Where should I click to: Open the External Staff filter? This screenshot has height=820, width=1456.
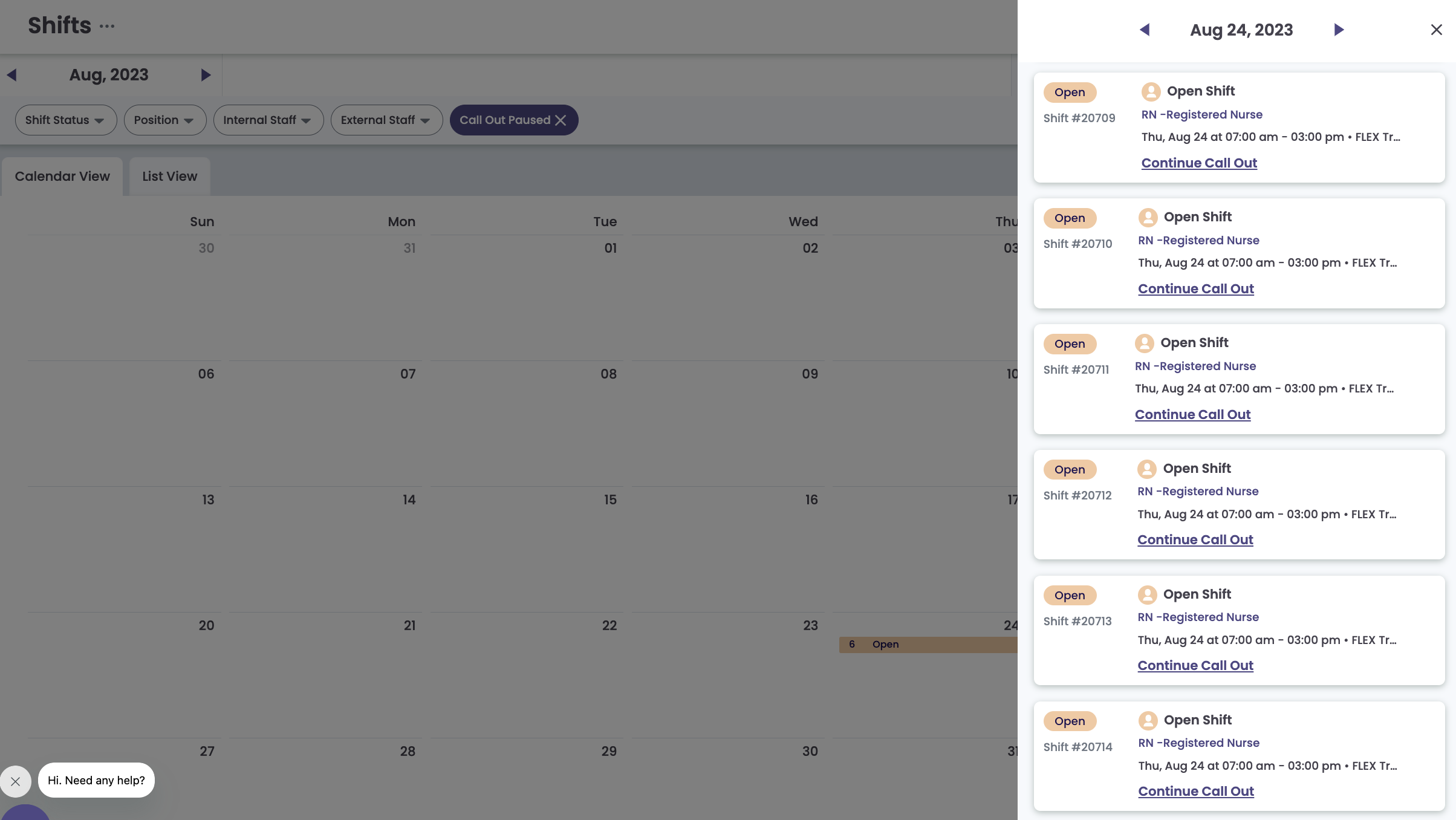click(386, 120)
